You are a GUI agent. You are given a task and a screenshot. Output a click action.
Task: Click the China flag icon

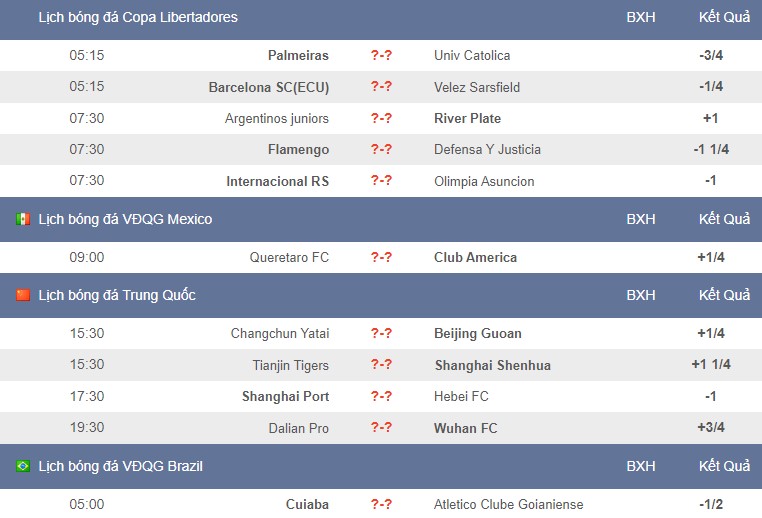coord(23,295)
